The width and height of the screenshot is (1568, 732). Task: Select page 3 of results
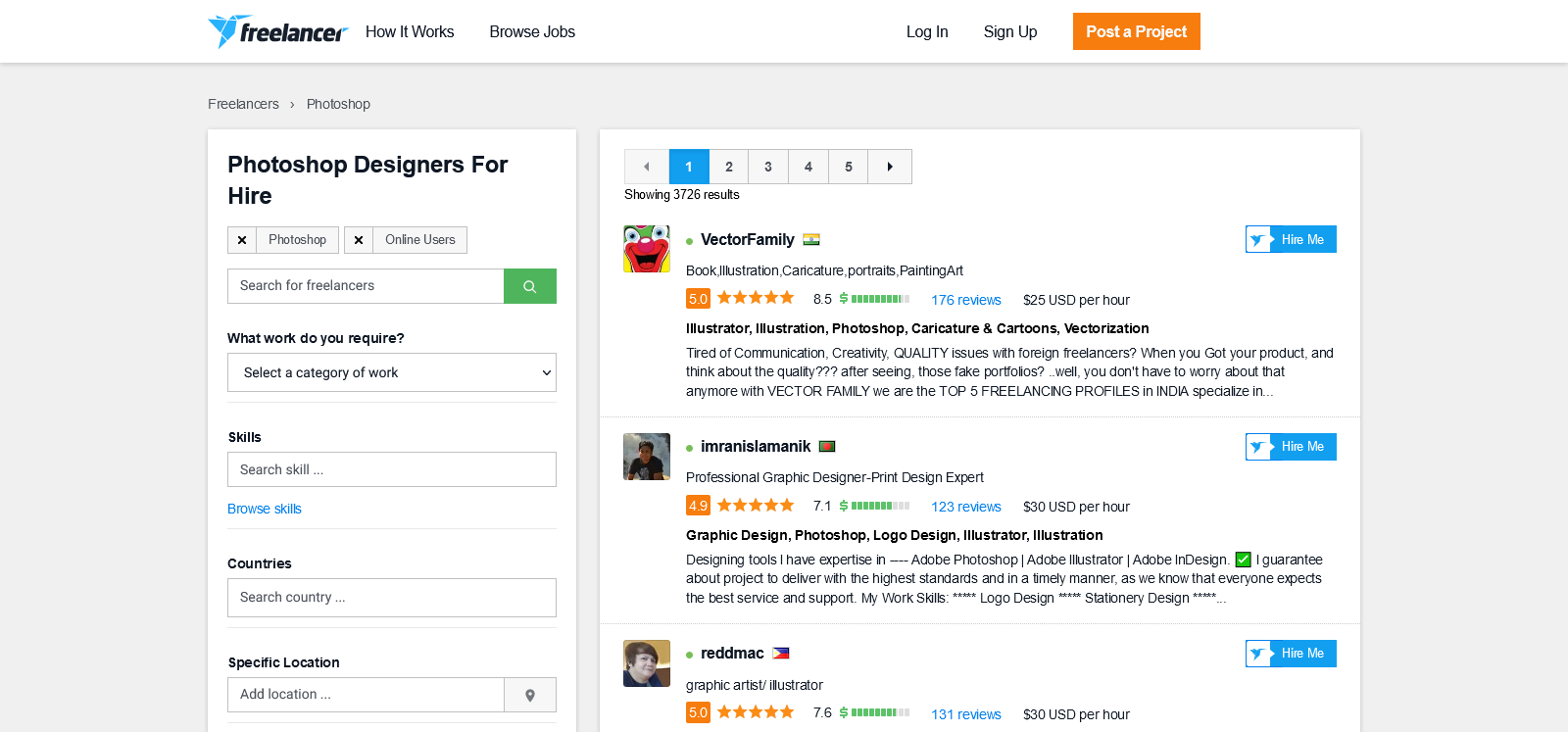[768, 167]
